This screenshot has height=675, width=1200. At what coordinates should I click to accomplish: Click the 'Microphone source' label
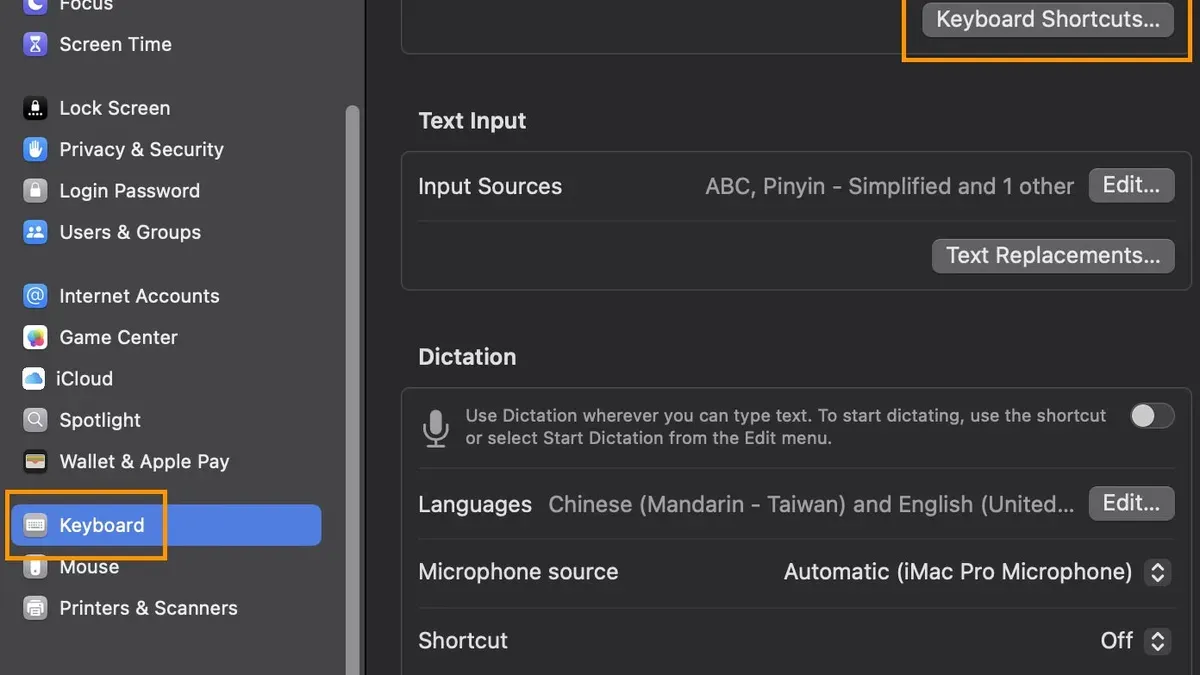[518, 572]
